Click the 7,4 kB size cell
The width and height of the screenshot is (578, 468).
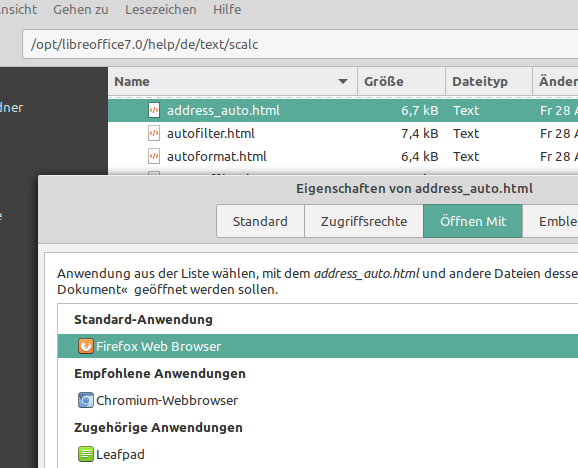tap(419, 133)
